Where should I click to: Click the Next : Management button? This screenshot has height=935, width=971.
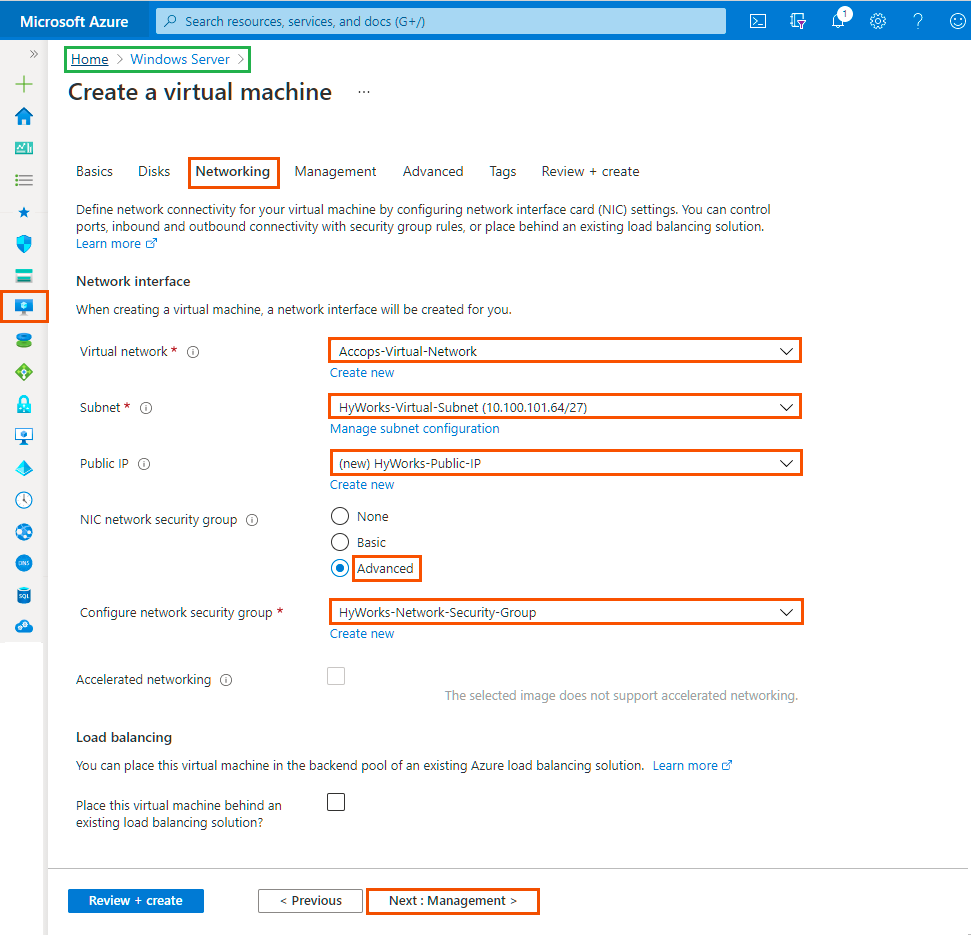pos(453,901)
